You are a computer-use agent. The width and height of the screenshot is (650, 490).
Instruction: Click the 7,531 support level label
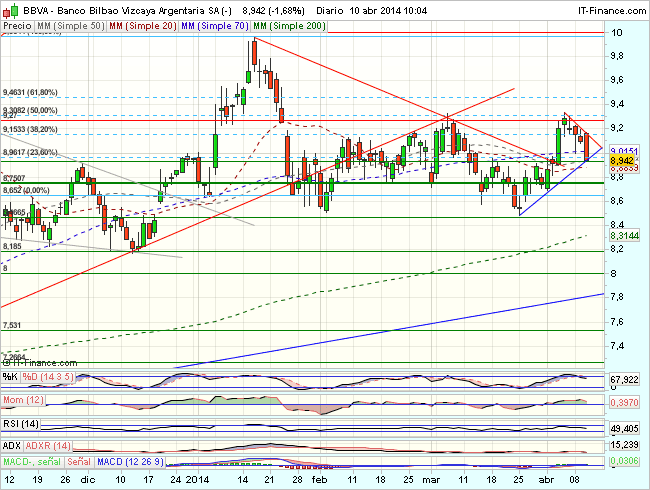tap(12, 325)
